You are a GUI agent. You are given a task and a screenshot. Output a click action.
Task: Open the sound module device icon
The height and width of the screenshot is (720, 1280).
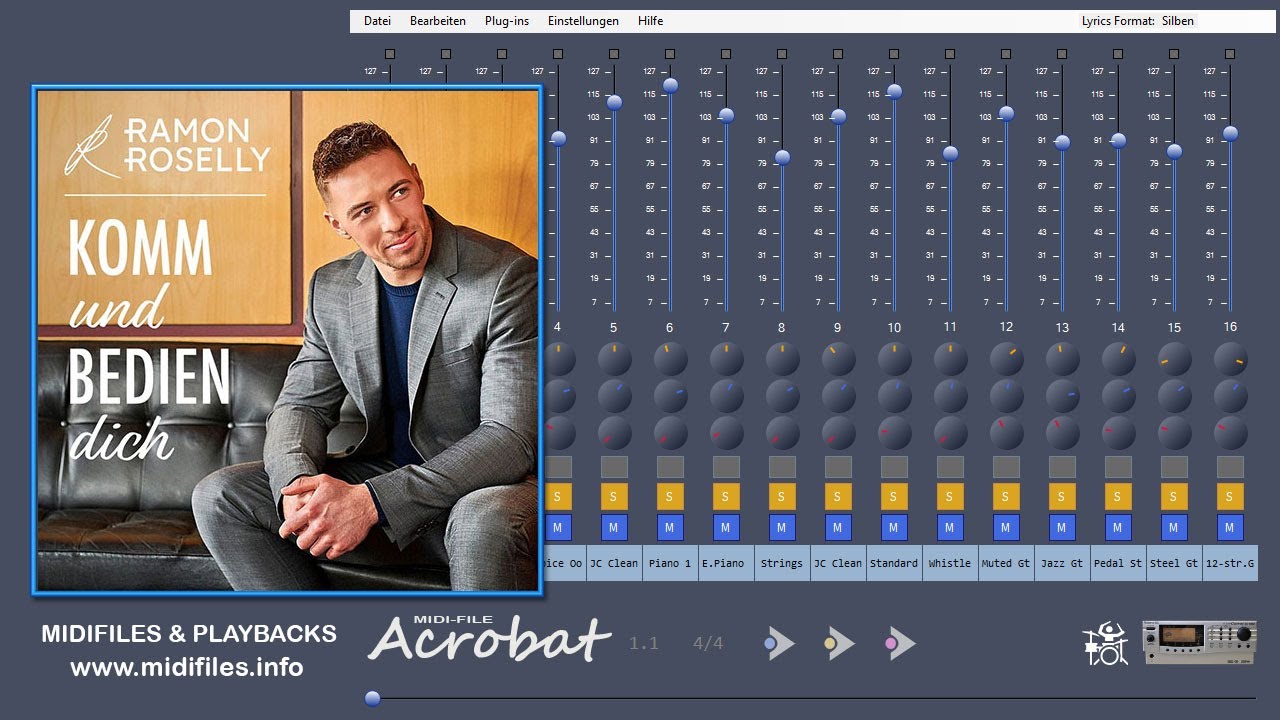(1200, 643)
